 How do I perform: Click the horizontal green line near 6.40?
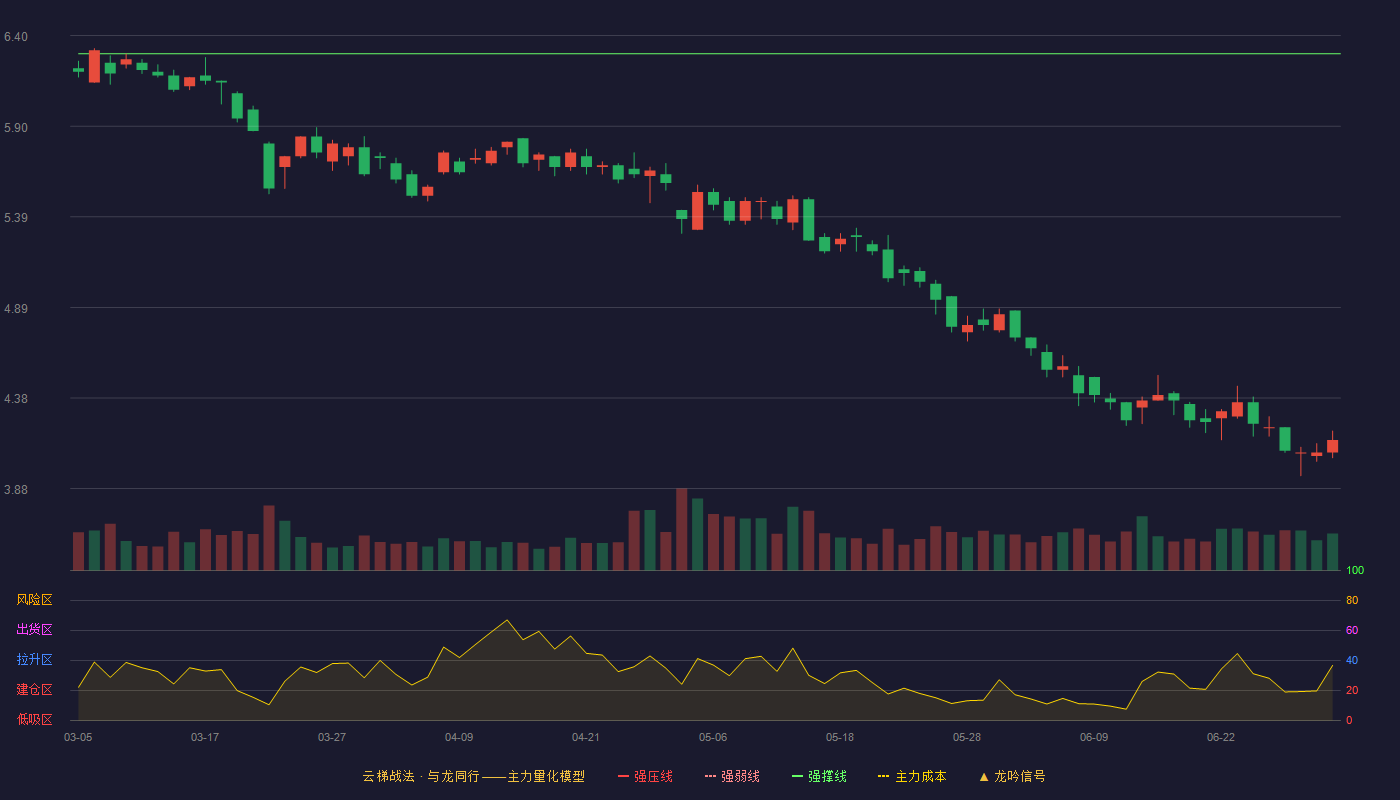click(x=709, y=54)
